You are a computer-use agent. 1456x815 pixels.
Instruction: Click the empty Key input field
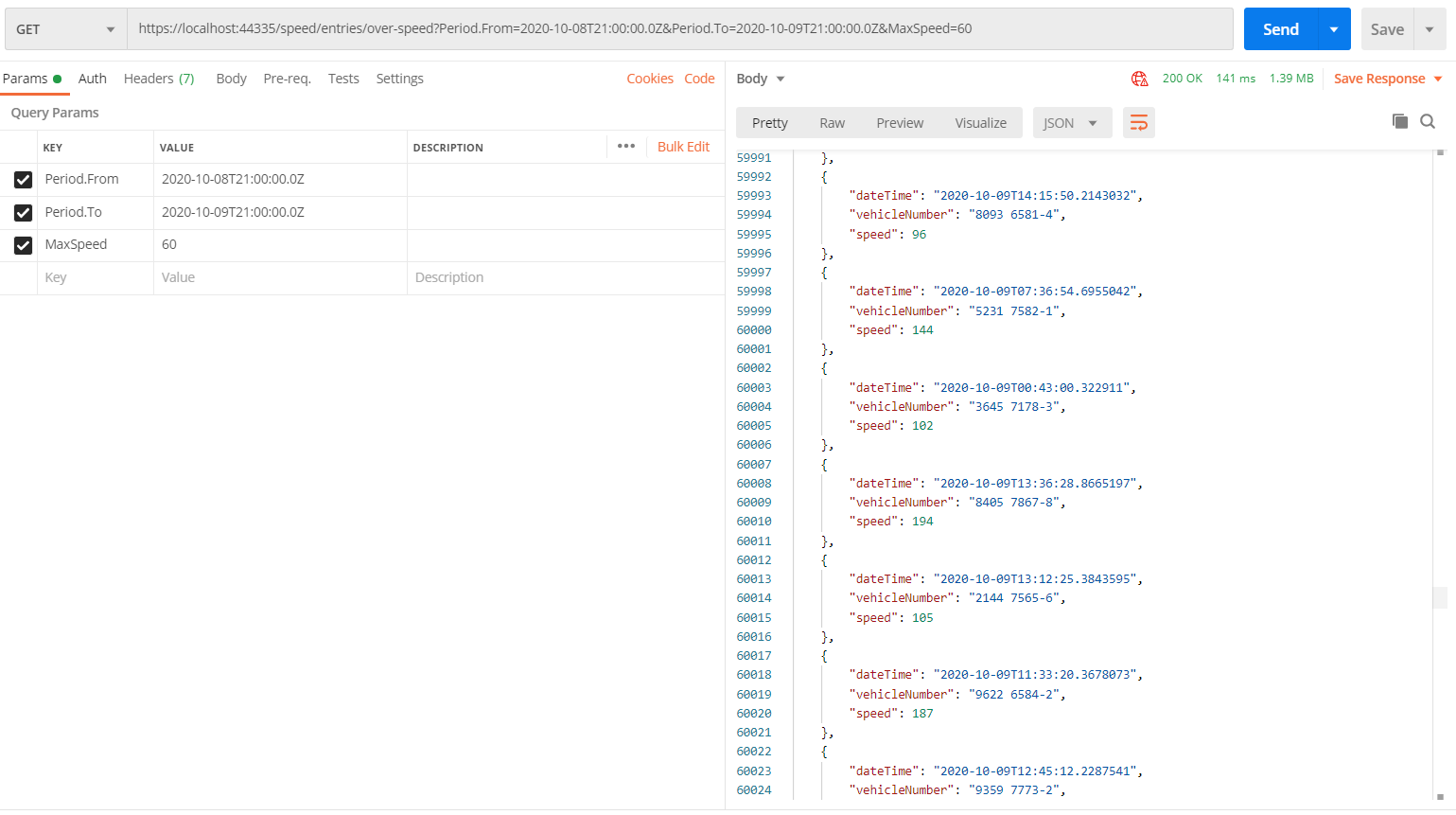tap(96, 277)
